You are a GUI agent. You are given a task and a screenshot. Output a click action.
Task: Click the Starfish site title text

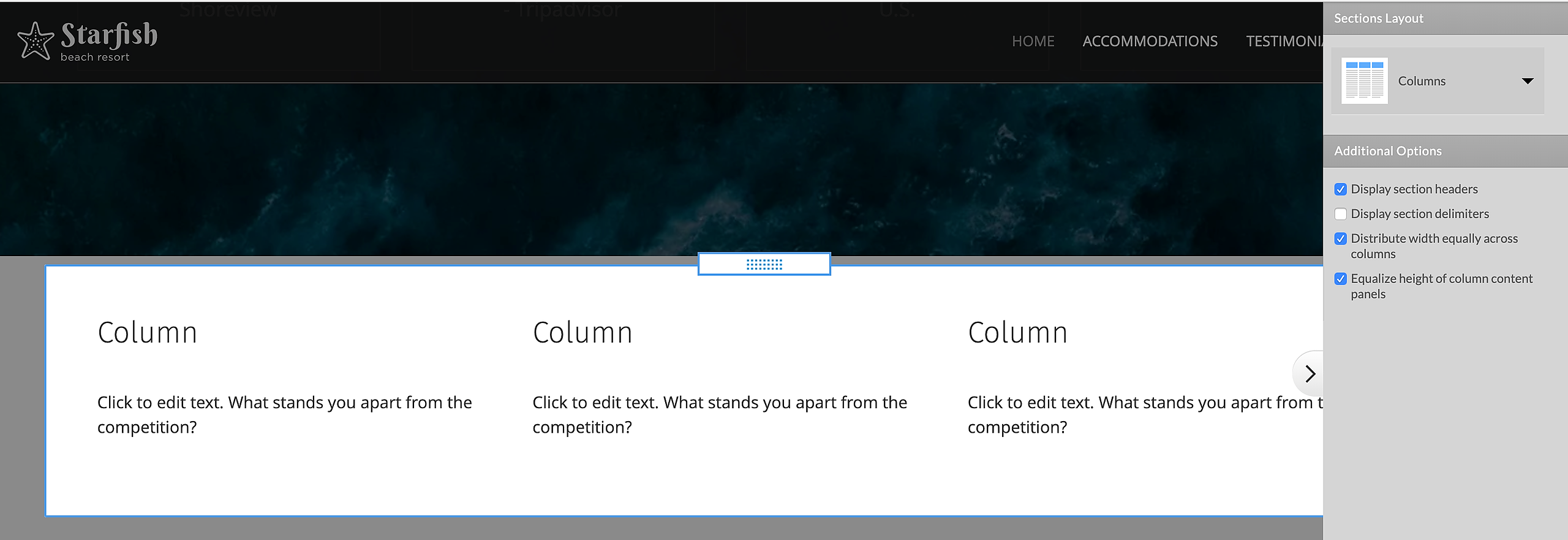pyautogui.click(x=109, y=36)
